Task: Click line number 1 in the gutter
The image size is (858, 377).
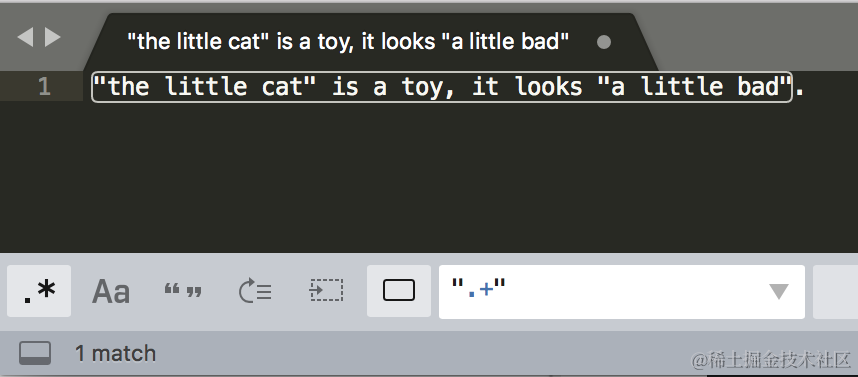Action: click(x=44, y=87)
